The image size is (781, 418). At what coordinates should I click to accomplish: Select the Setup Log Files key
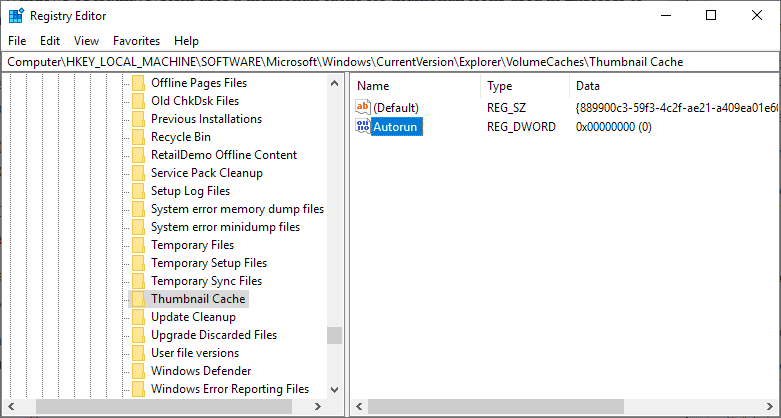point(190,191)
